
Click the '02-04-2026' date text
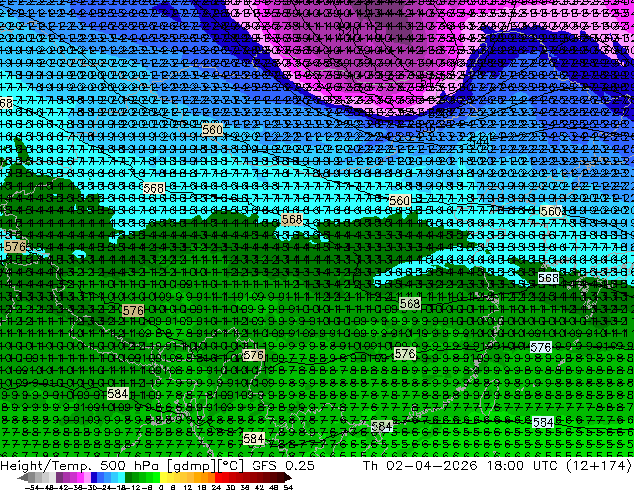tap(431, 465)
